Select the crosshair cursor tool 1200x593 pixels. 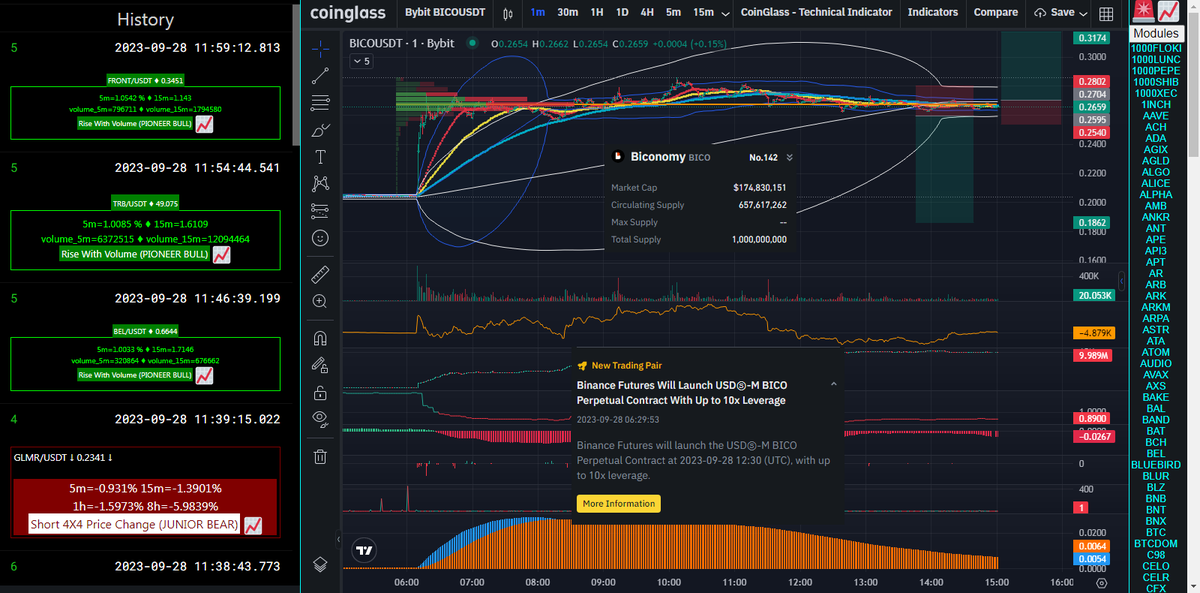(x=320, y=47)
